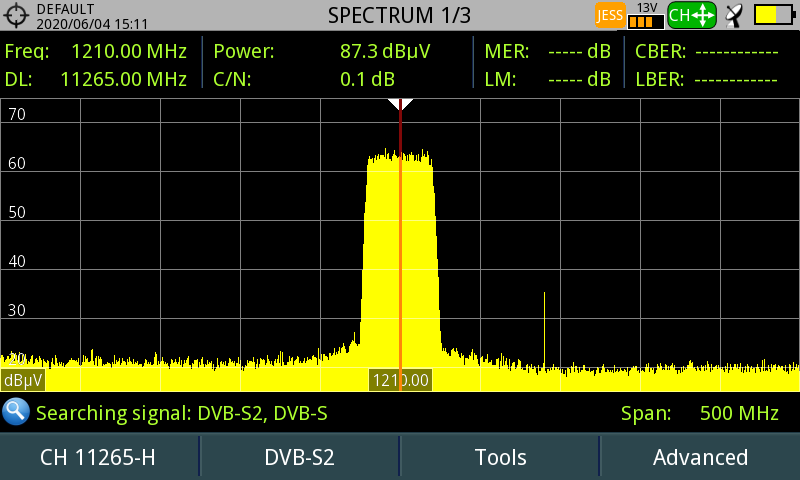Tap the CBER measurement field
This screenshot has width=800, height=480.
[x=707, y=52]
